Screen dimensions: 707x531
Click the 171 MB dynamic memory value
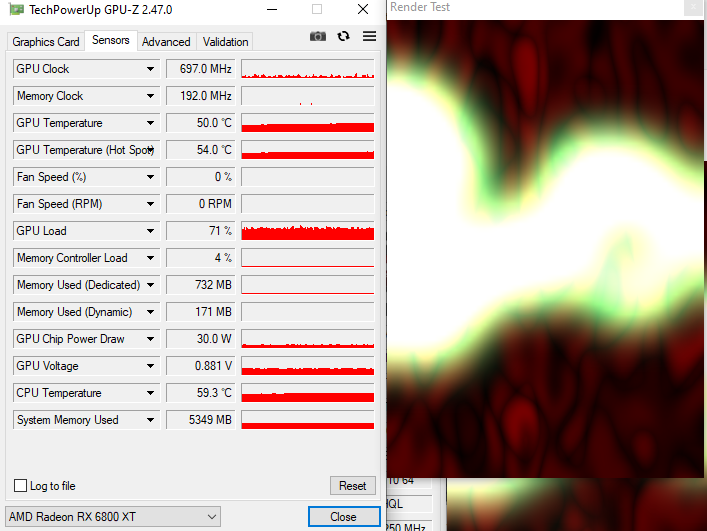click(201, 312)
